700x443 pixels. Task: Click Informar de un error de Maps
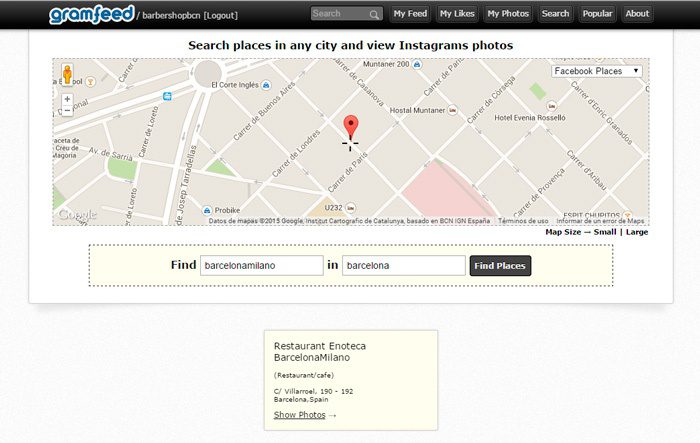pos(600,221)
